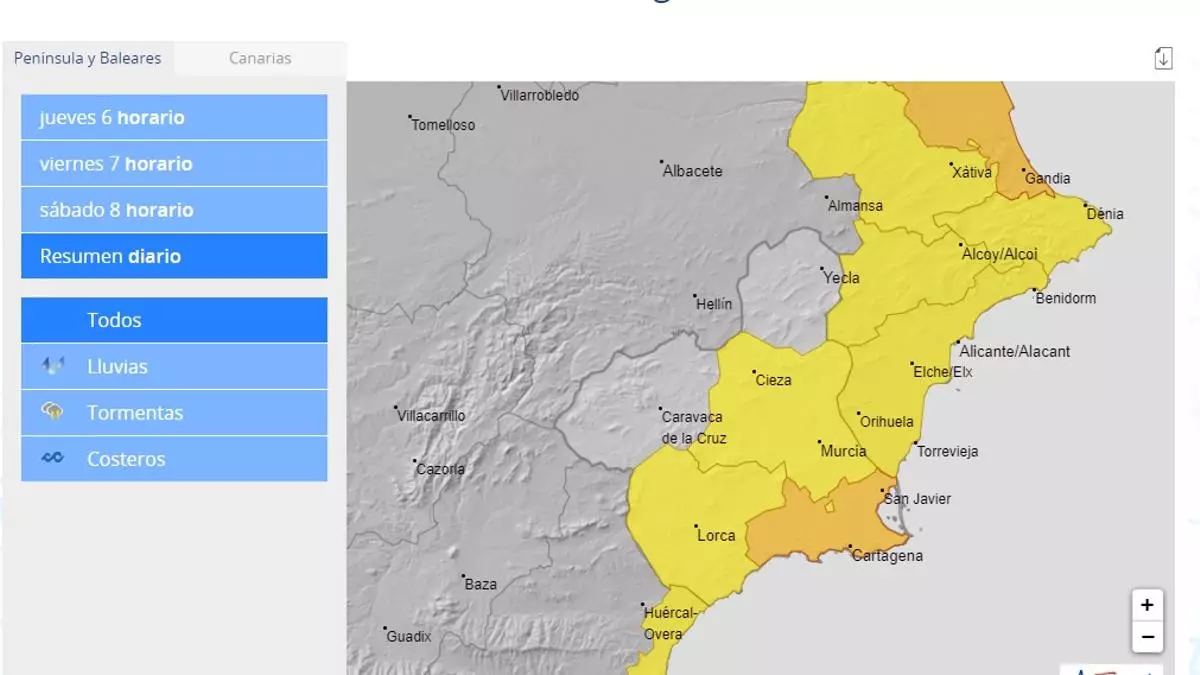Image resolution: width=1200 pixels, height=675 pixels.
Task: Show the jueves 6 horario forecast
Action: [174, 117]
